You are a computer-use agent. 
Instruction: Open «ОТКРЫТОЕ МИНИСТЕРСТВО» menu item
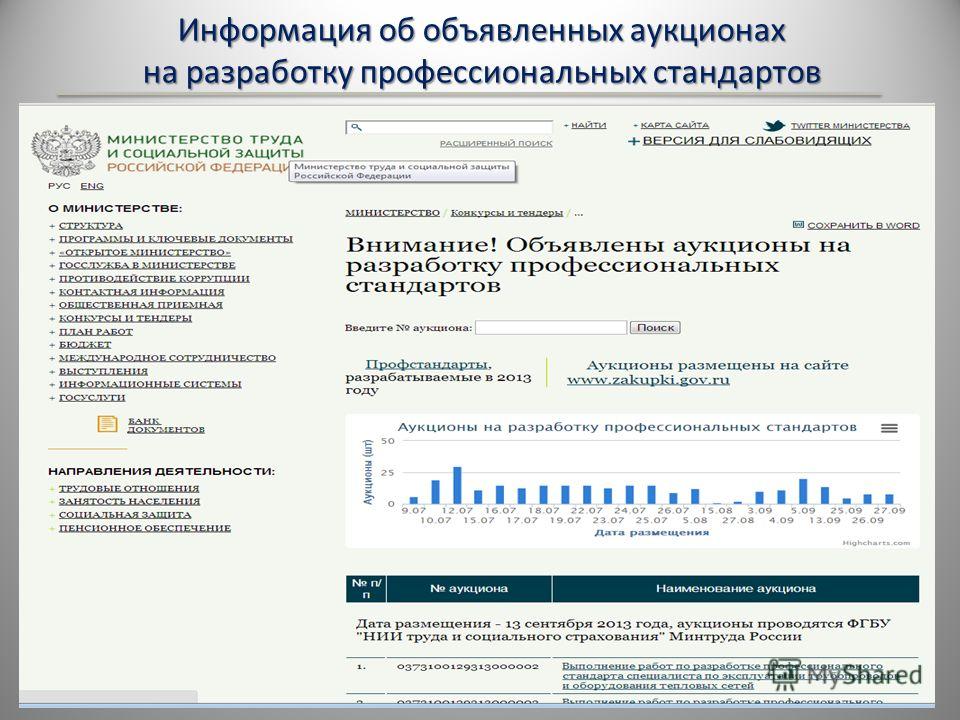(x=144, y=252)
